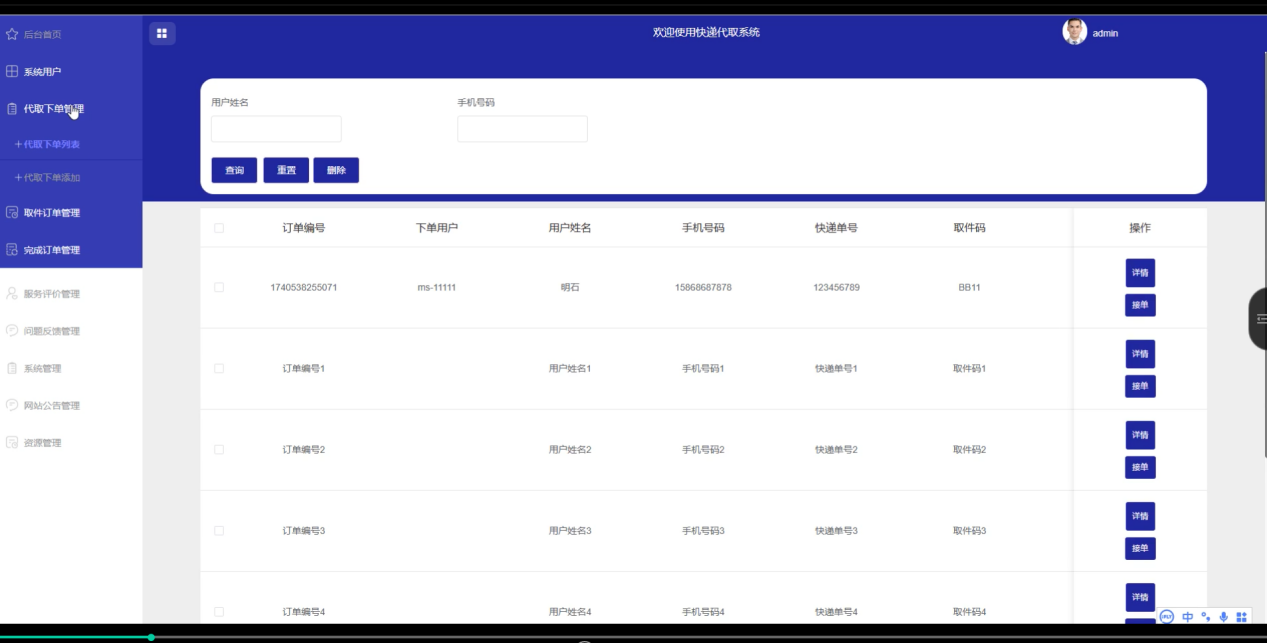This screenshot has height=643, width=1267.
Task: Toggle the sidebar with the four-square button
Action: pos(162,33)
